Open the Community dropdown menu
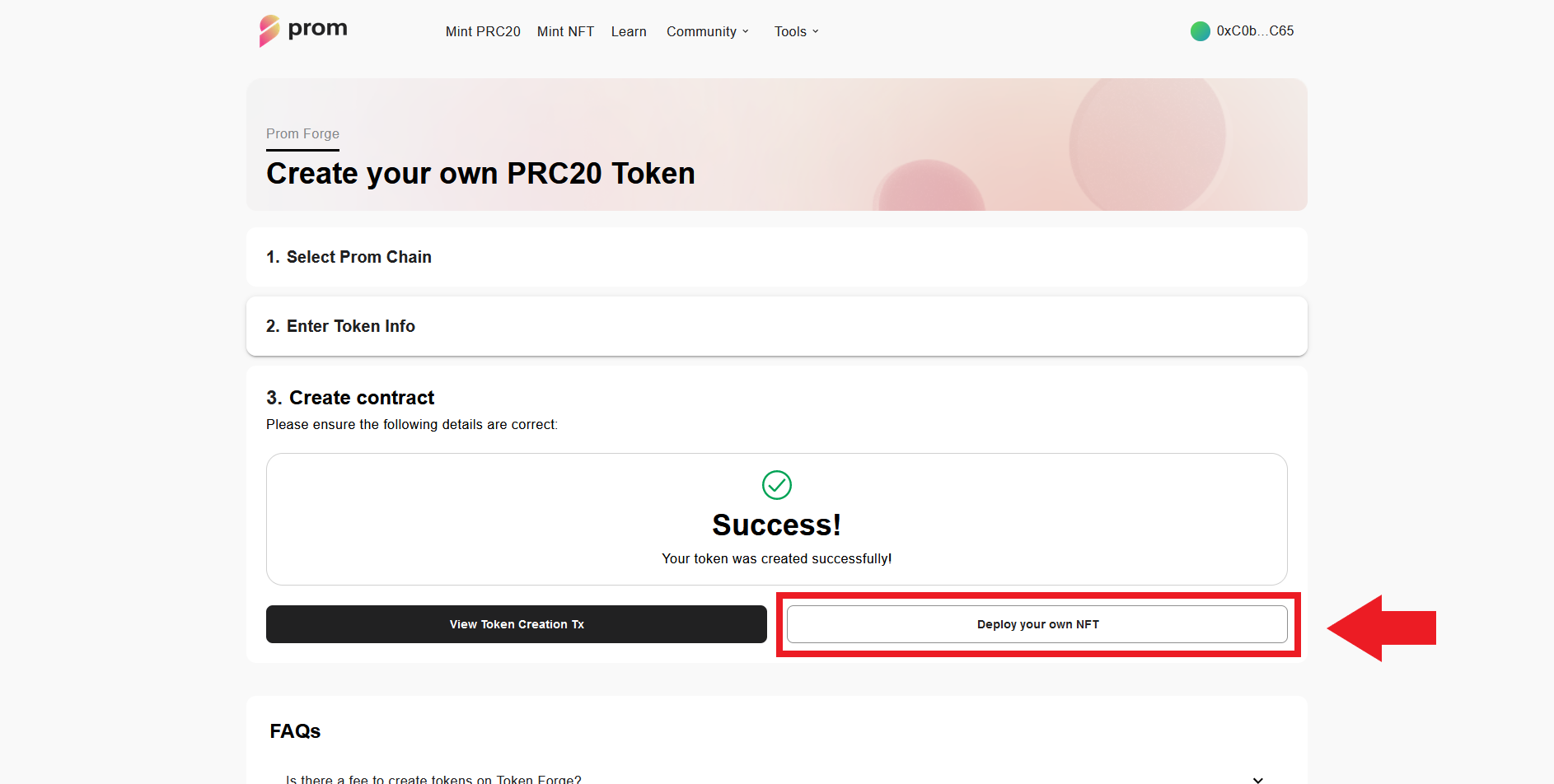1554x784 pixels. [x=707, y=31]
